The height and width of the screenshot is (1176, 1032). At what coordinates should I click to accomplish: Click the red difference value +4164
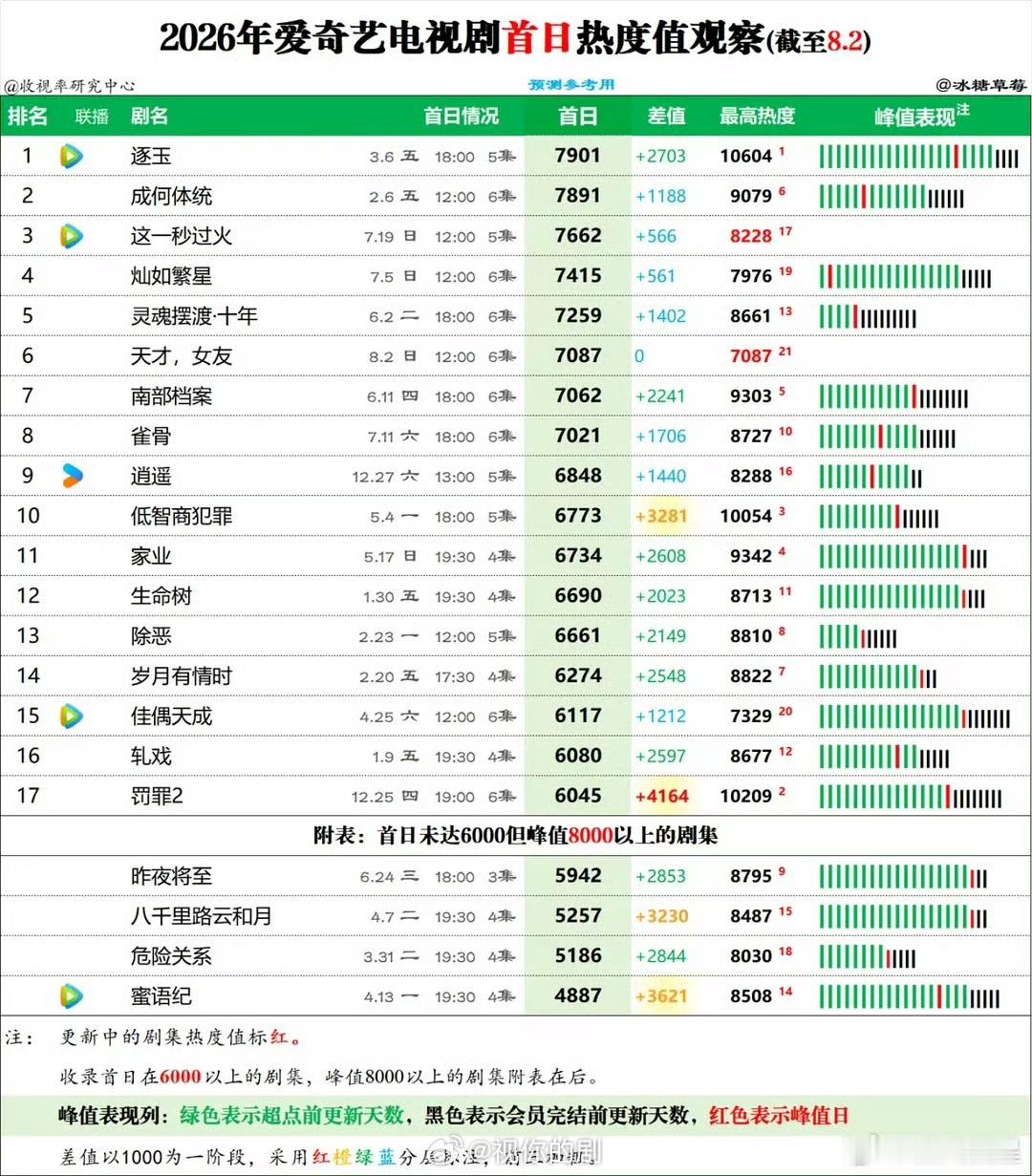[x=661, y=797]
